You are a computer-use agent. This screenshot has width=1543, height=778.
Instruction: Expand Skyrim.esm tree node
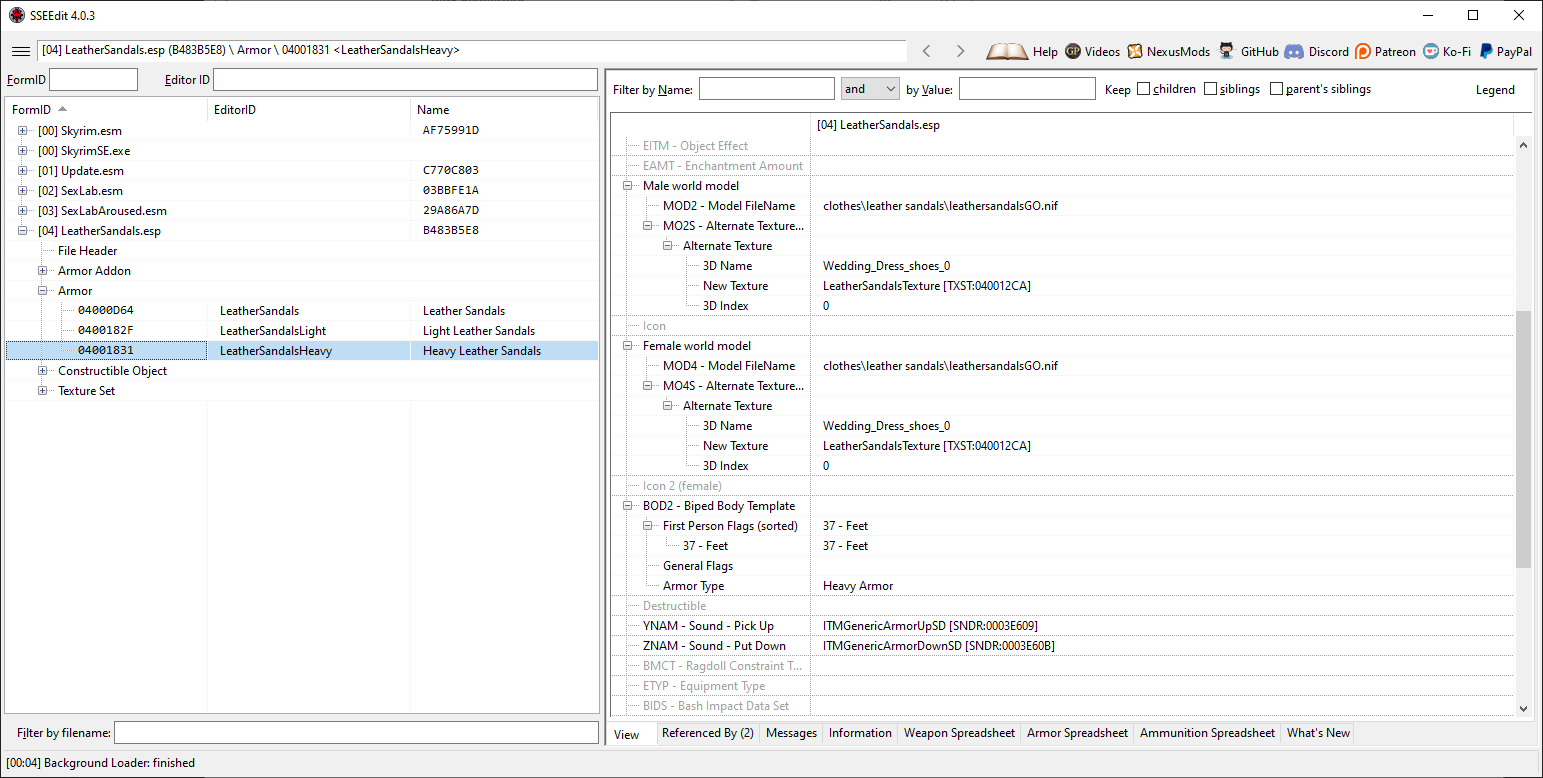(x=23, y=131)
